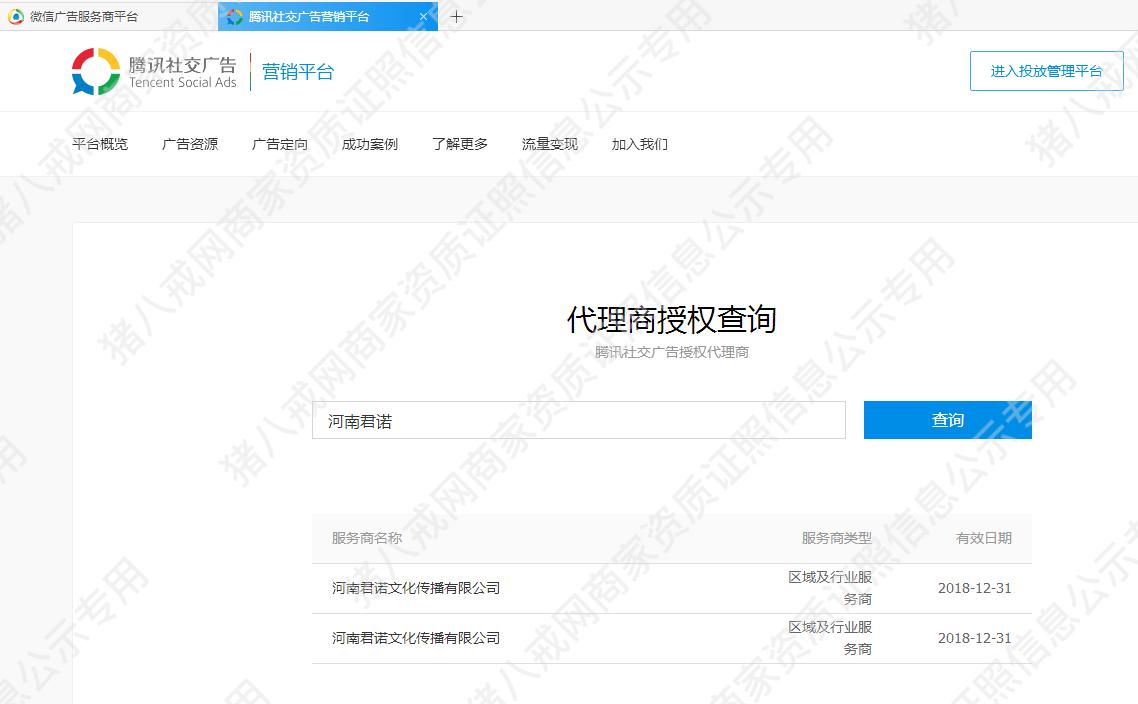The width and height of the screenshot is (1138, 704).
Task: Open the 流量变现 menu item
Action: 550,144
